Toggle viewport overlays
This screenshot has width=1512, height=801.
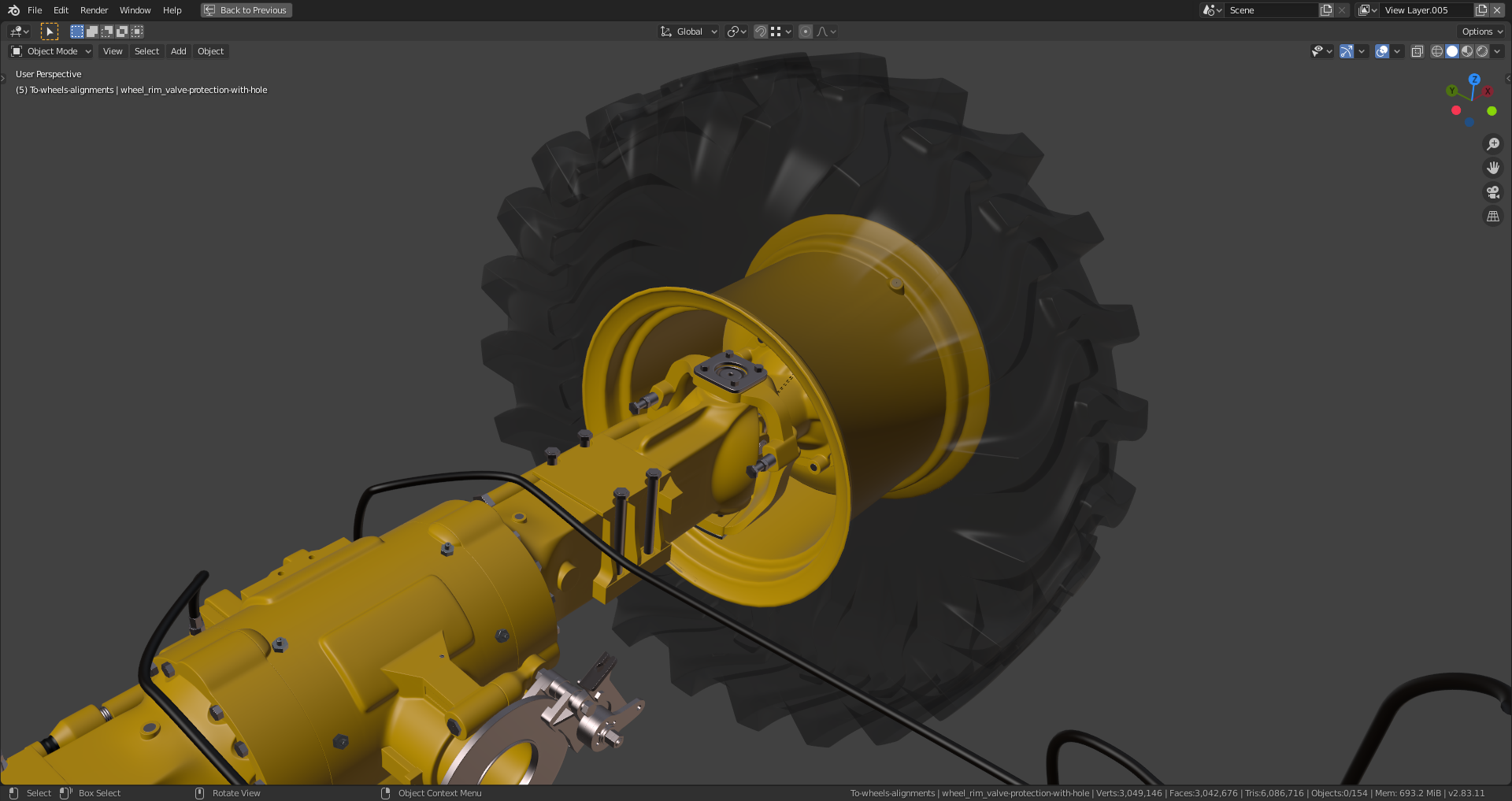point(1382,51)
